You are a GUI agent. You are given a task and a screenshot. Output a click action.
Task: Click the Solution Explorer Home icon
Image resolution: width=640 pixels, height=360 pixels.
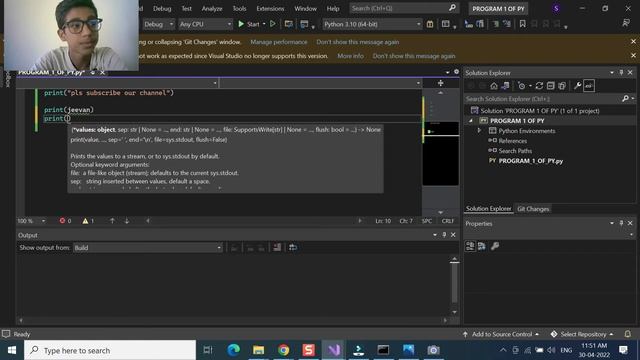(494, 86)
